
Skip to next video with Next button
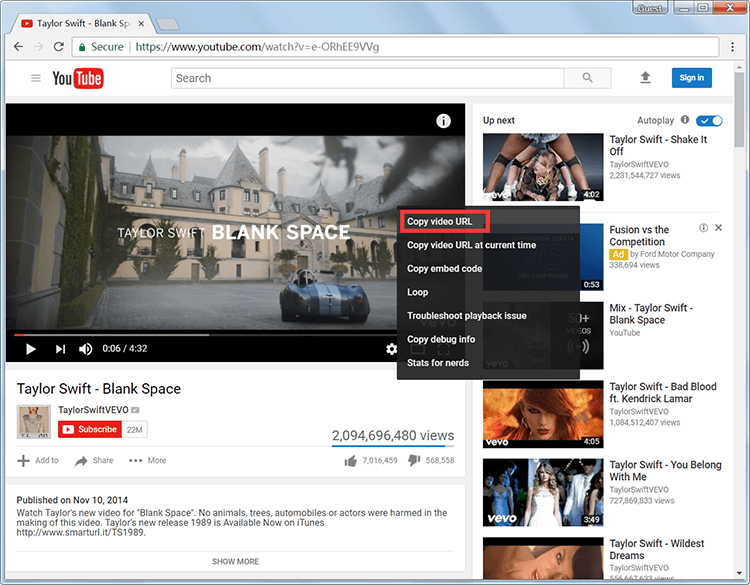click(x=60, y=349)
